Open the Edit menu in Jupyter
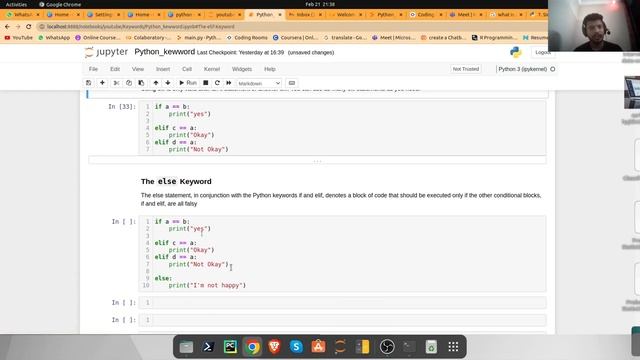The width and height of the screenshot is (640, 360). click(115, 69)
